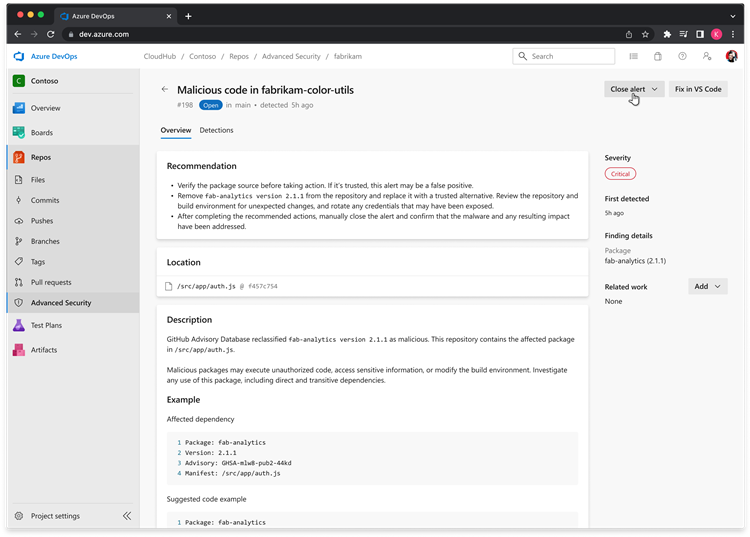Open the Branches icon in sidebar
The image size is (750, 537).
(x=19, y=241)
